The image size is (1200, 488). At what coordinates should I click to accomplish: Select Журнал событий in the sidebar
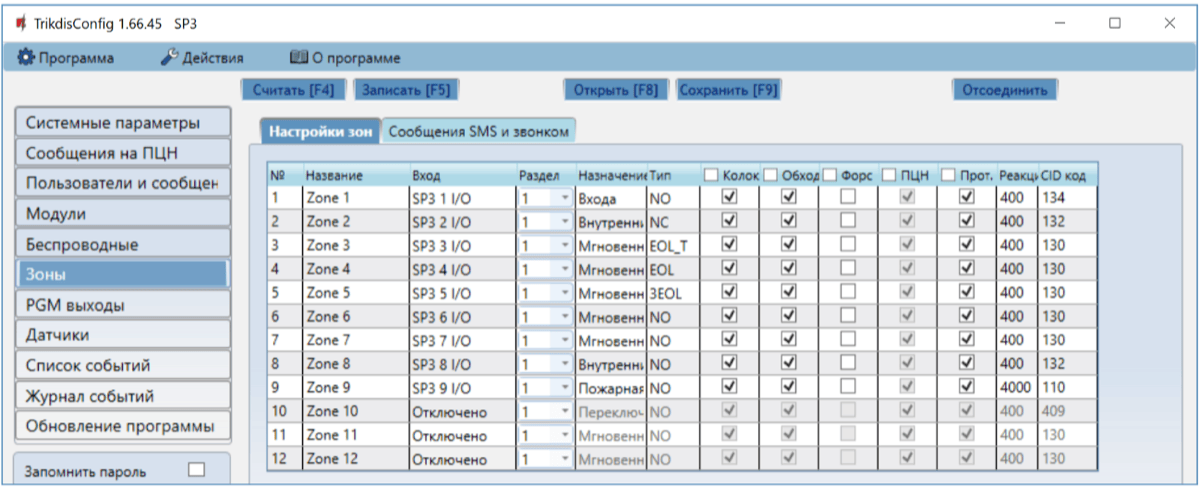pyautogui.click(x=120, y=396)
